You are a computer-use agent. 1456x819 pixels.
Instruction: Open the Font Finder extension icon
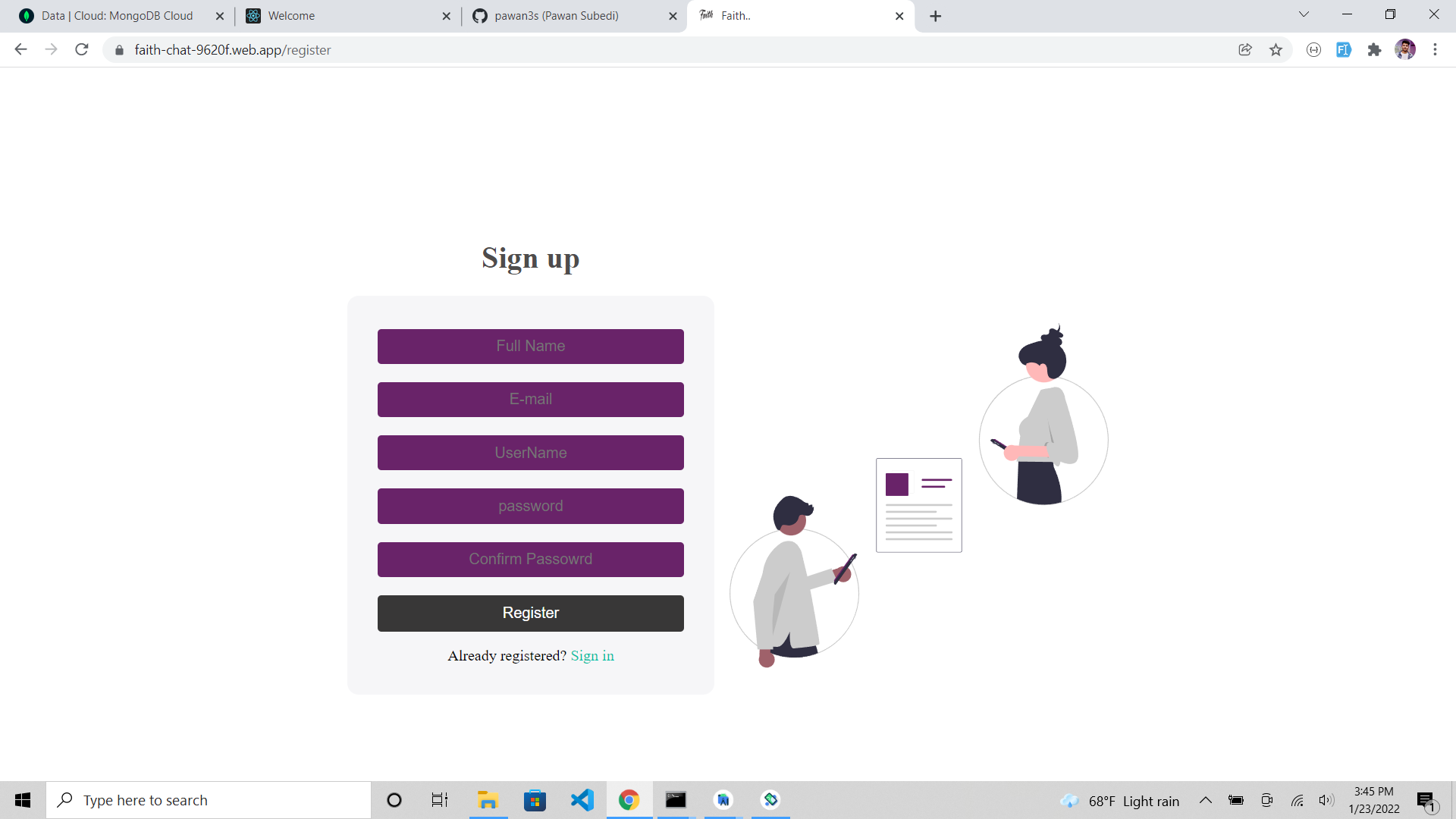1345,49
